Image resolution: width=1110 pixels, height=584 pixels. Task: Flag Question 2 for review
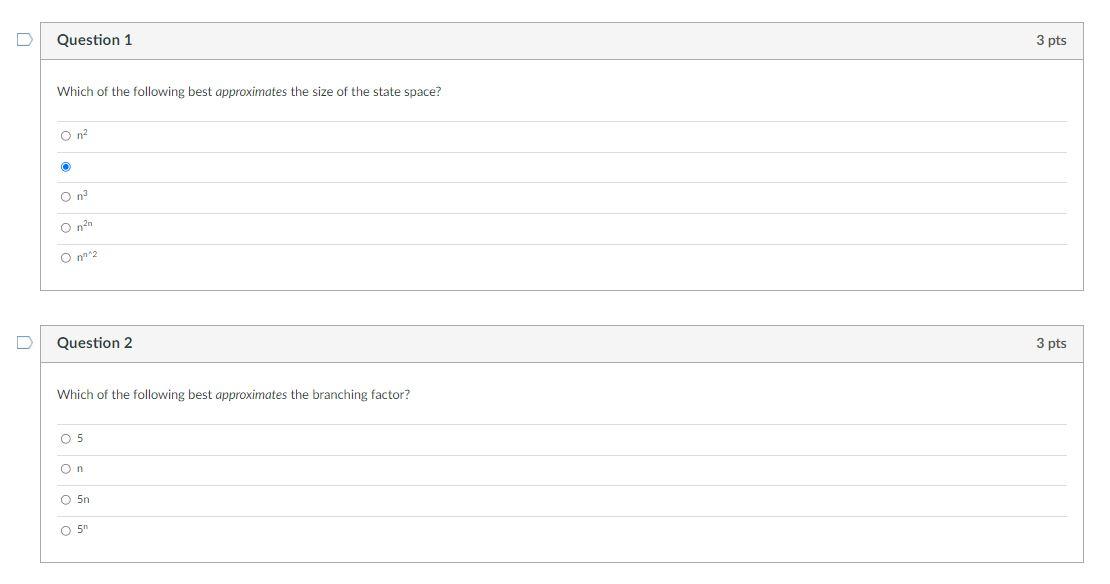point(25,343)
